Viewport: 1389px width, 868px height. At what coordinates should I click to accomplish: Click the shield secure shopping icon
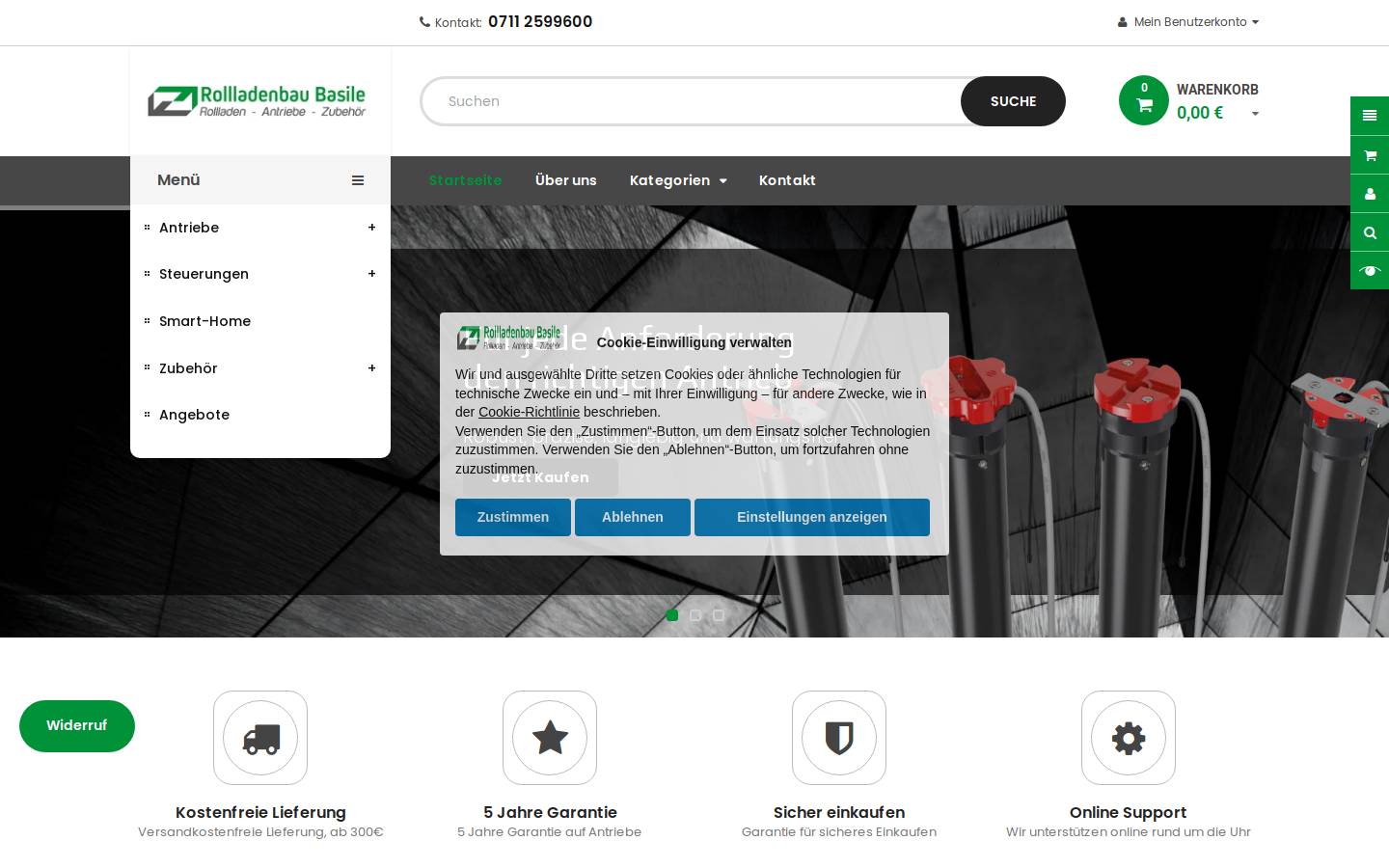[839, 738]
